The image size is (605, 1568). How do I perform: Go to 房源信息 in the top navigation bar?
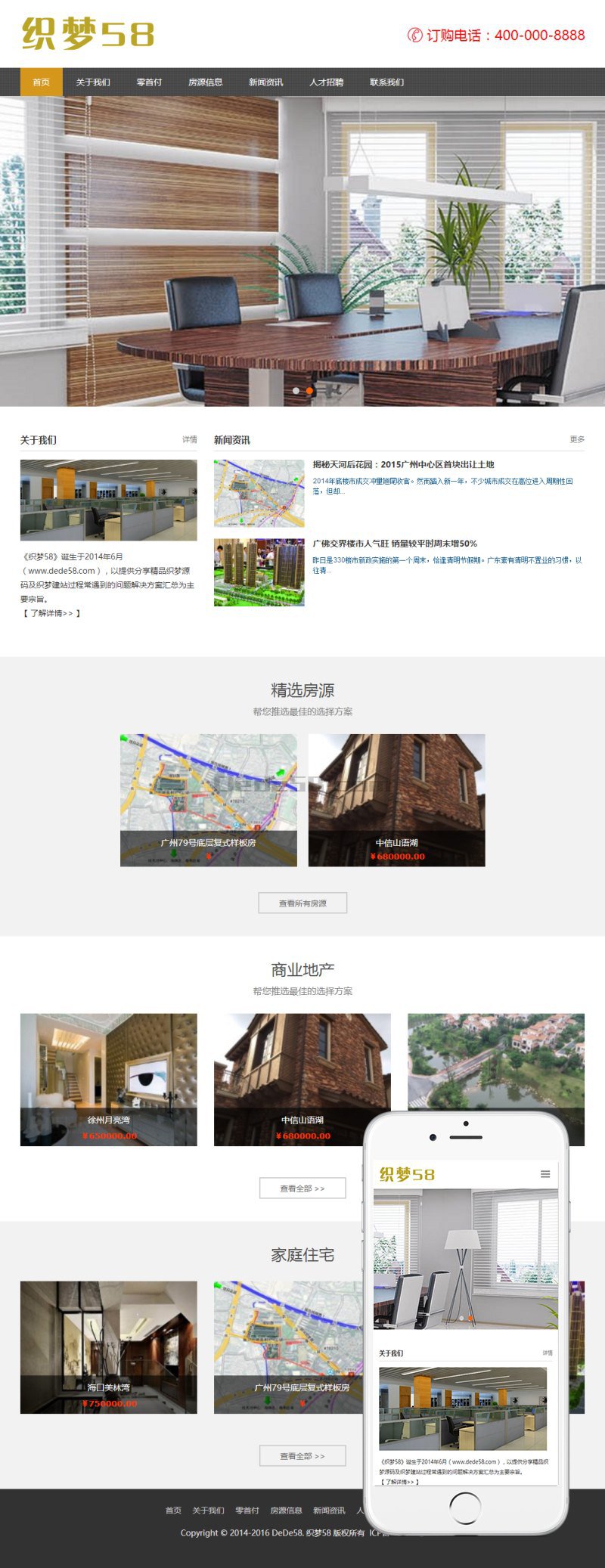click(x=205, y=82)
